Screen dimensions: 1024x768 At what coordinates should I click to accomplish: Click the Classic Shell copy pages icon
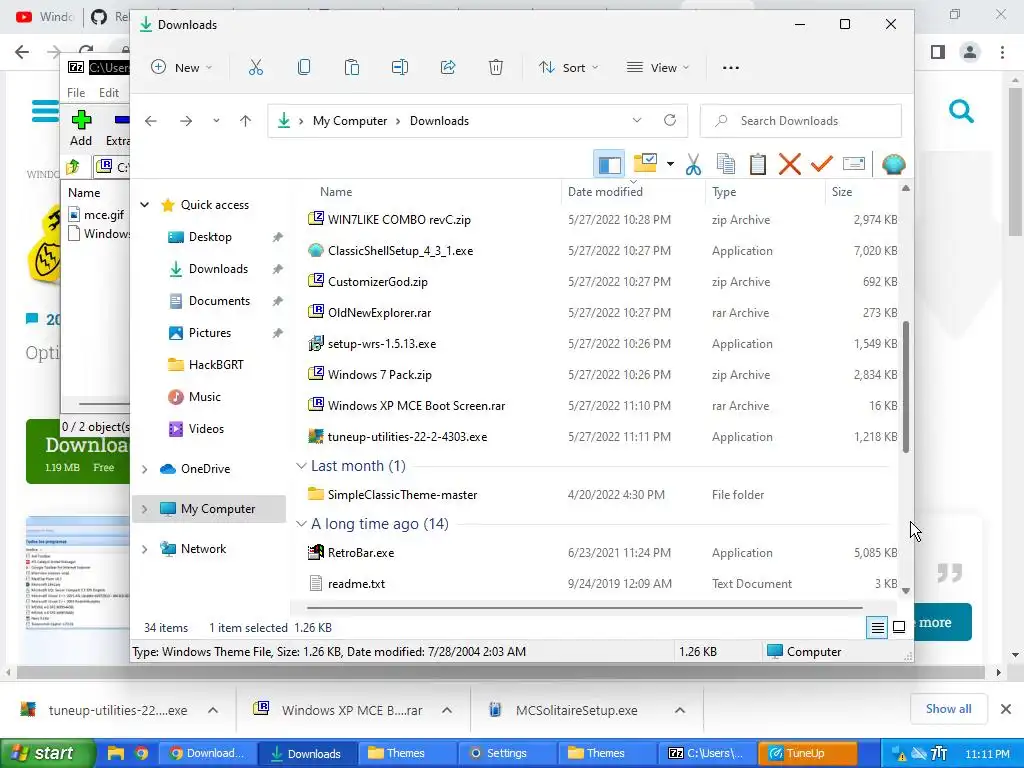726,164
